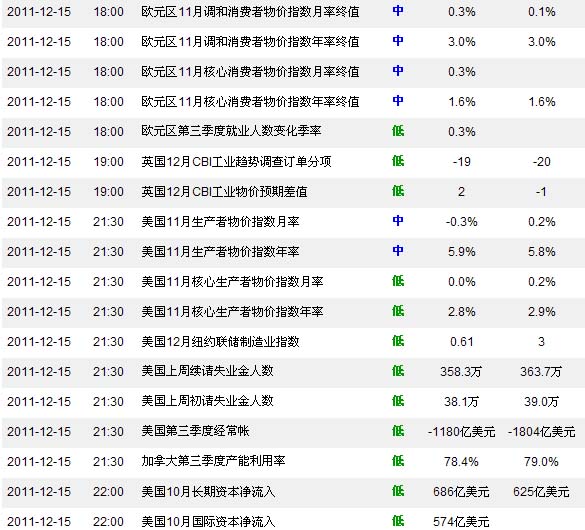Click the -19 value in CBI订单分项 row
The width and height of the screenshot is (585, 530).
tap(462, 161)
